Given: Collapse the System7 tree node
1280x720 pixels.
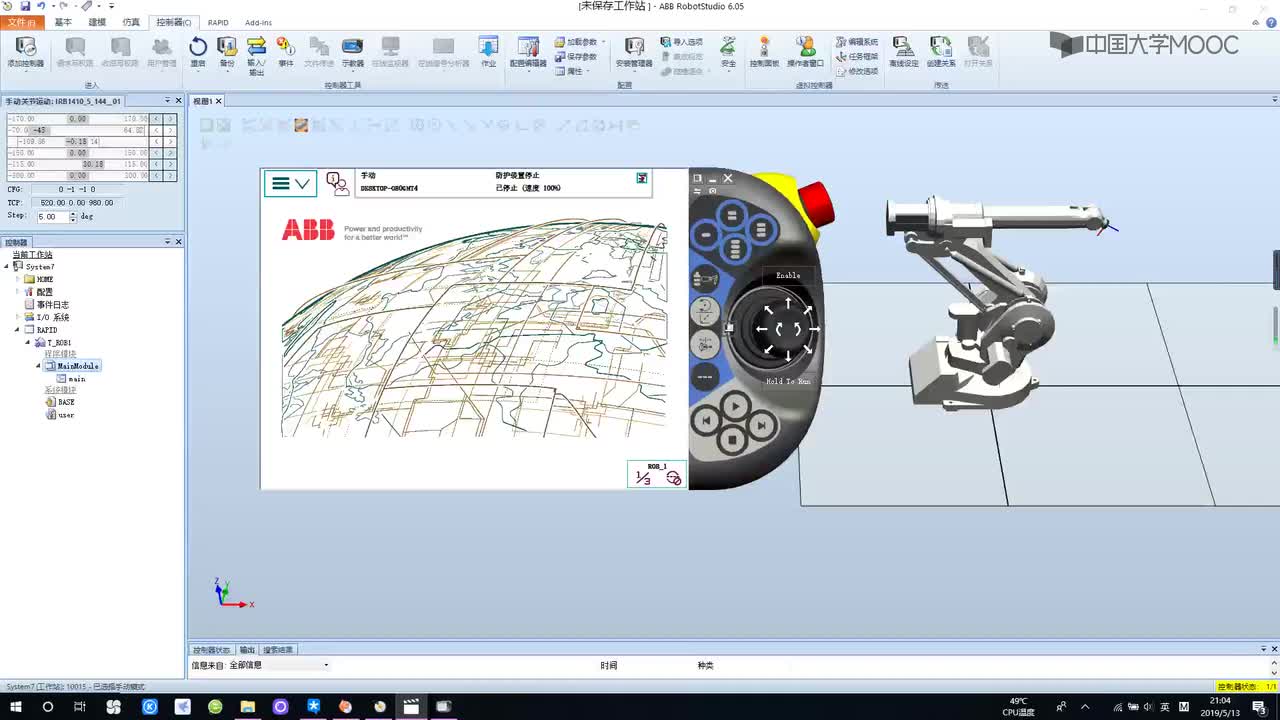Looking at the screenshot, I should coord(7,267).
